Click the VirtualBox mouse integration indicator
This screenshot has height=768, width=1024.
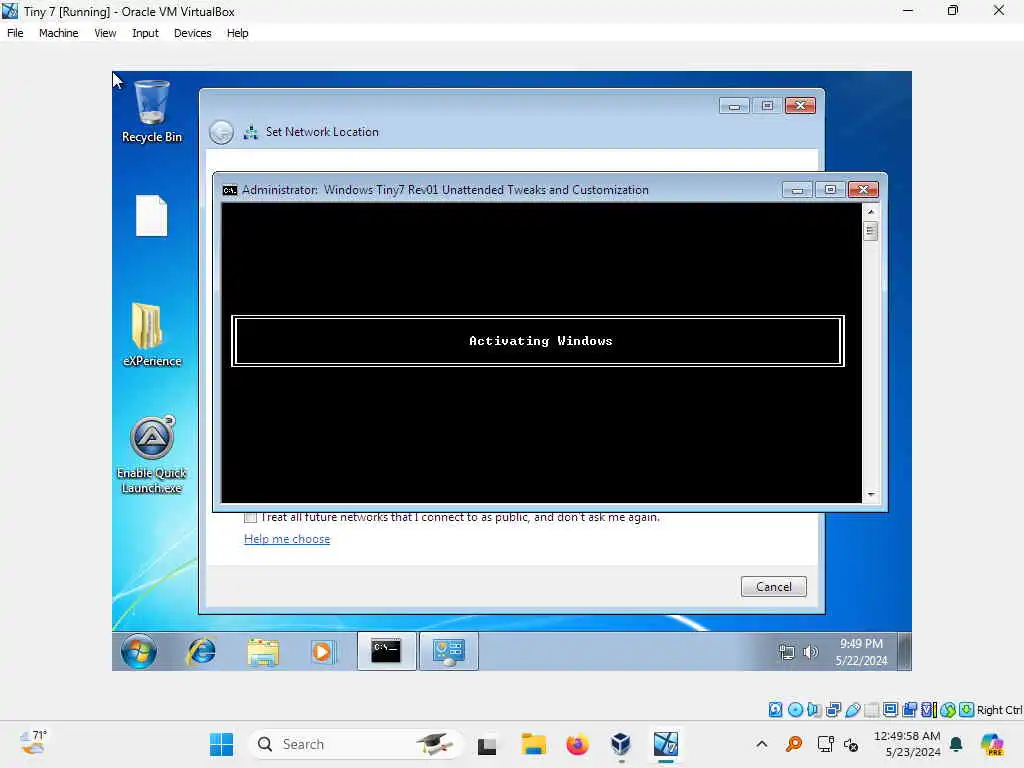pos(948,710)
